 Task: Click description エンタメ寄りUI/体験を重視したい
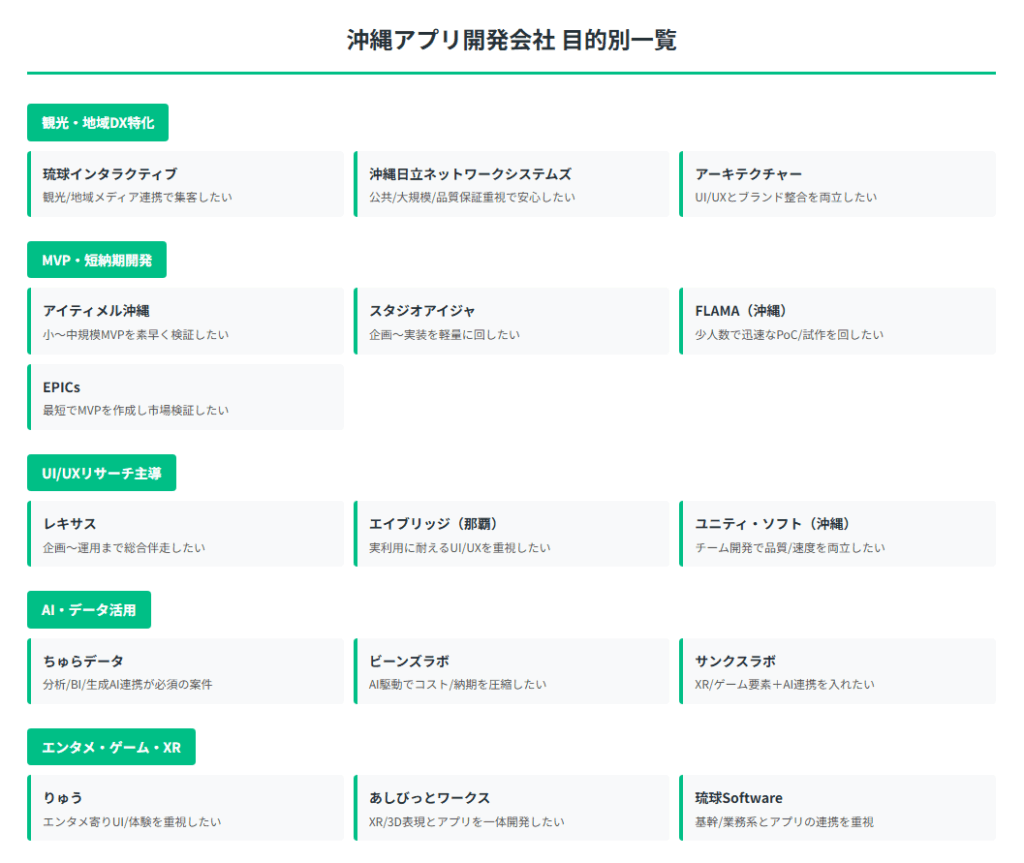coord(132,822)
